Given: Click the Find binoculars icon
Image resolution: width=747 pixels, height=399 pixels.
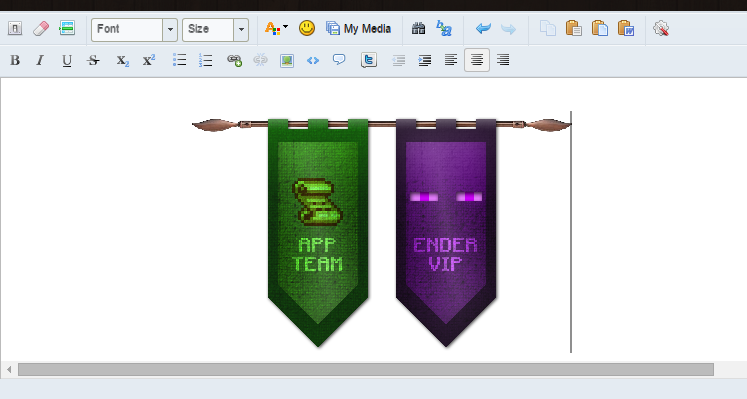Looking at the screenshot, I should (418, 29).
